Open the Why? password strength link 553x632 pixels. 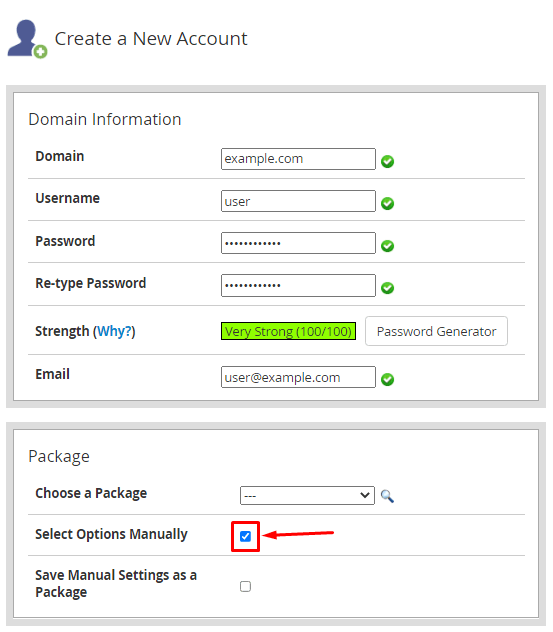point(114,331)
